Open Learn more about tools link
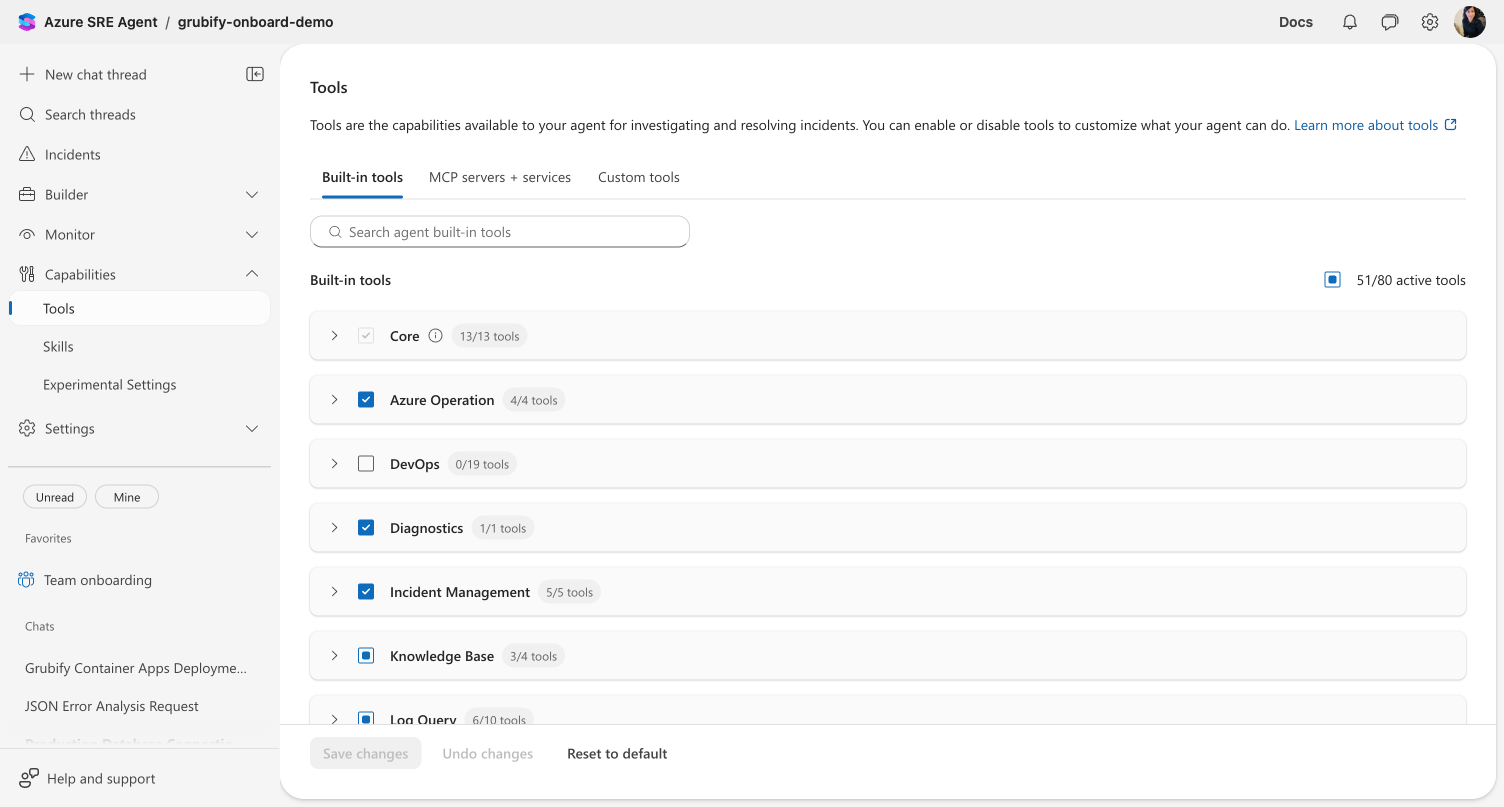1504x807 pixels. (x=1366, y=125)
